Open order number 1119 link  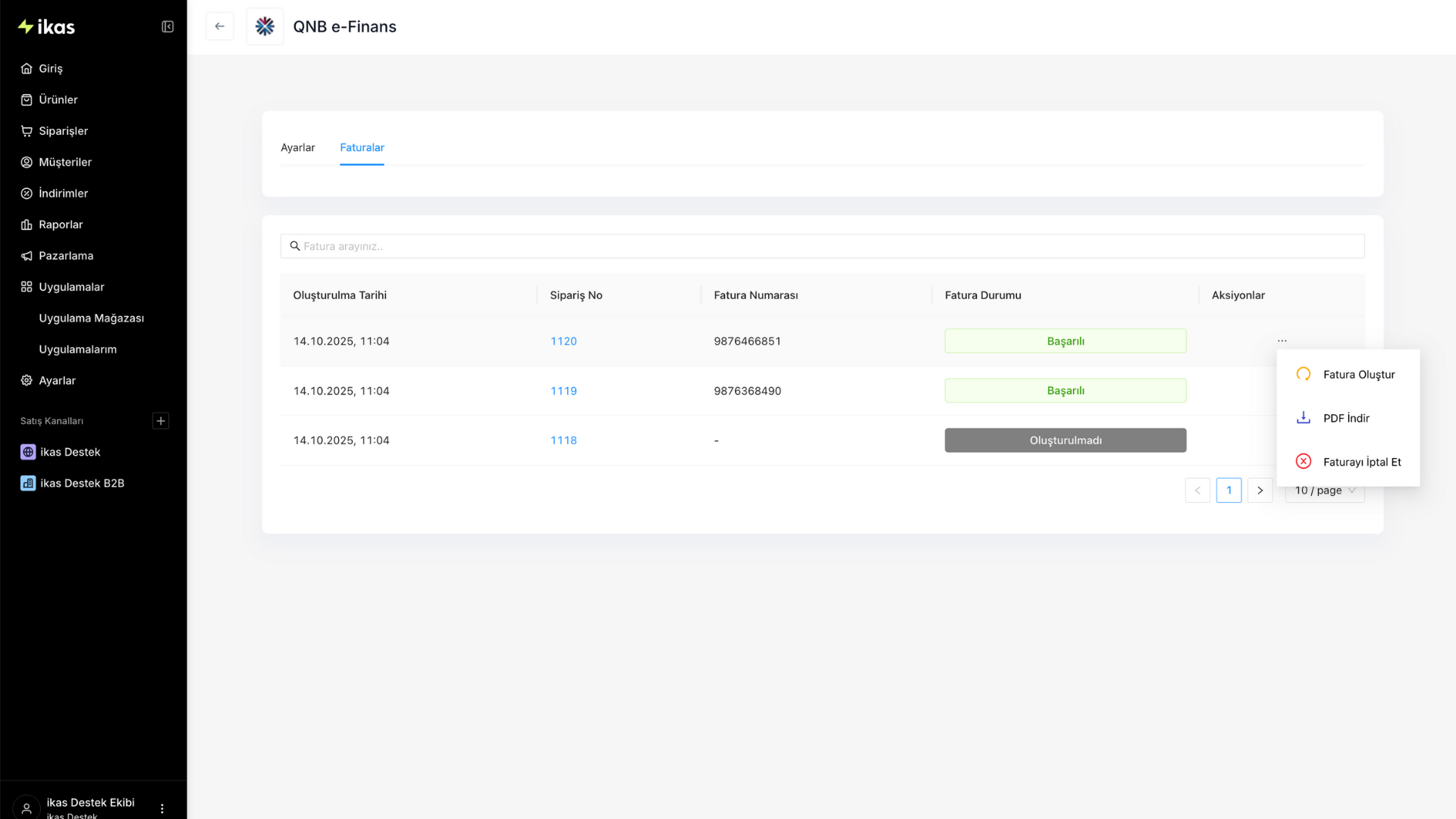[563, 391]
